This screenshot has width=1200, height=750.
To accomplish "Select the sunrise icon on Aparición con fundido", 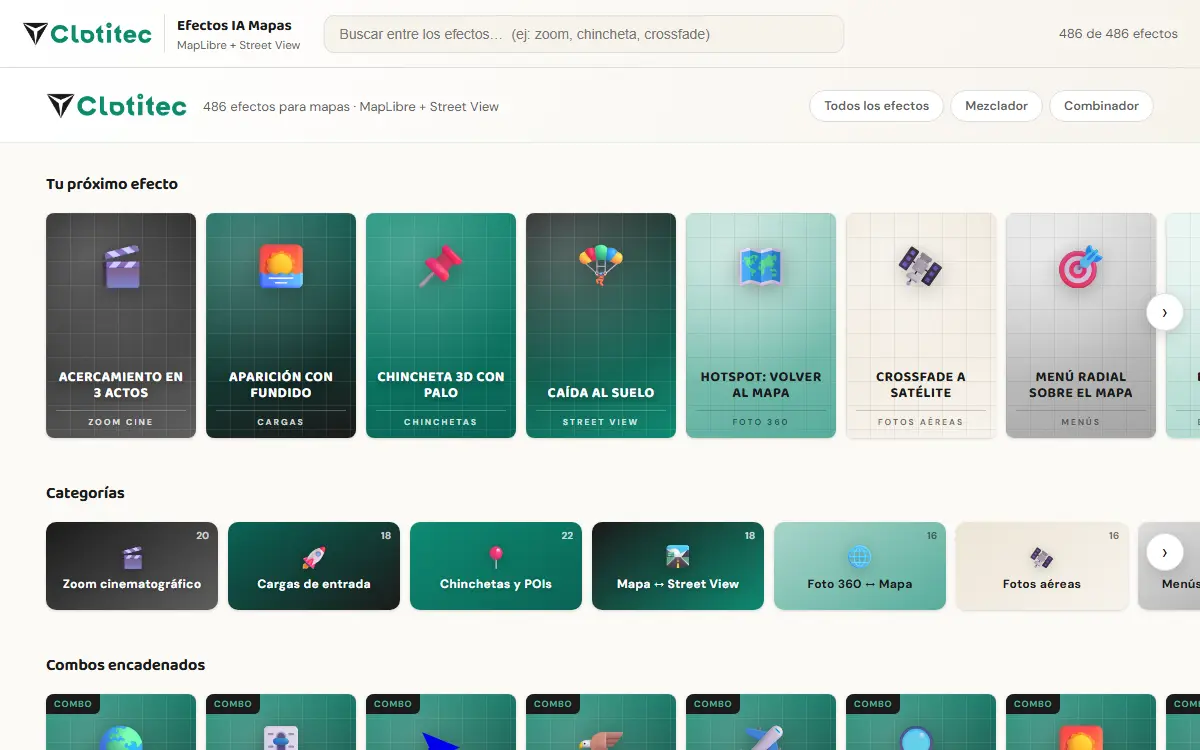I will coord(281,267).
